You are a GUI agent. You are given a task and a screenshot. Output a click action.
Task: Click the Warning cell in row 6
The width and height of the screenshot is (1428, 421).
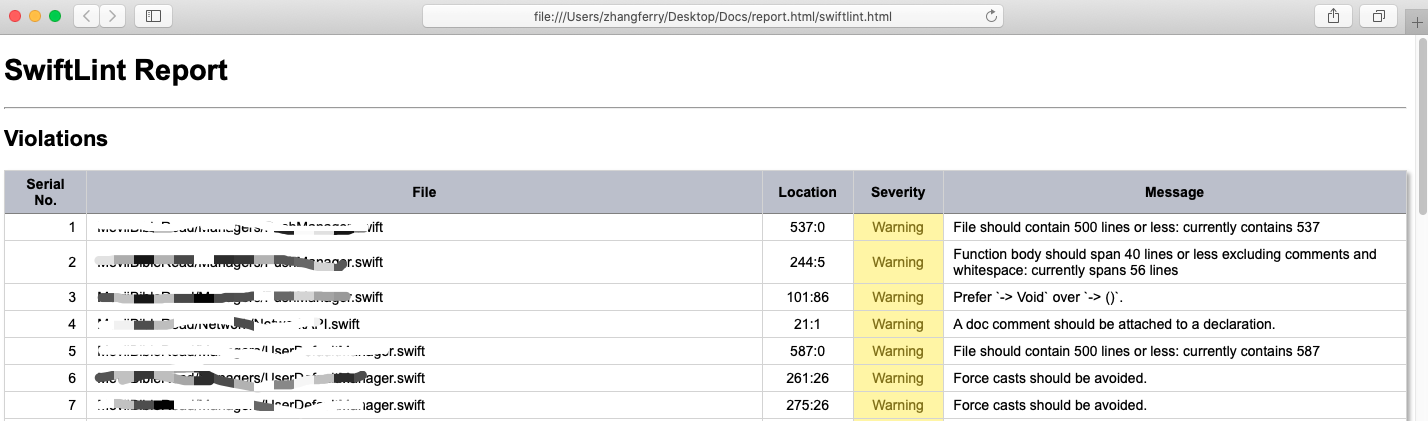tap(898, 378)
